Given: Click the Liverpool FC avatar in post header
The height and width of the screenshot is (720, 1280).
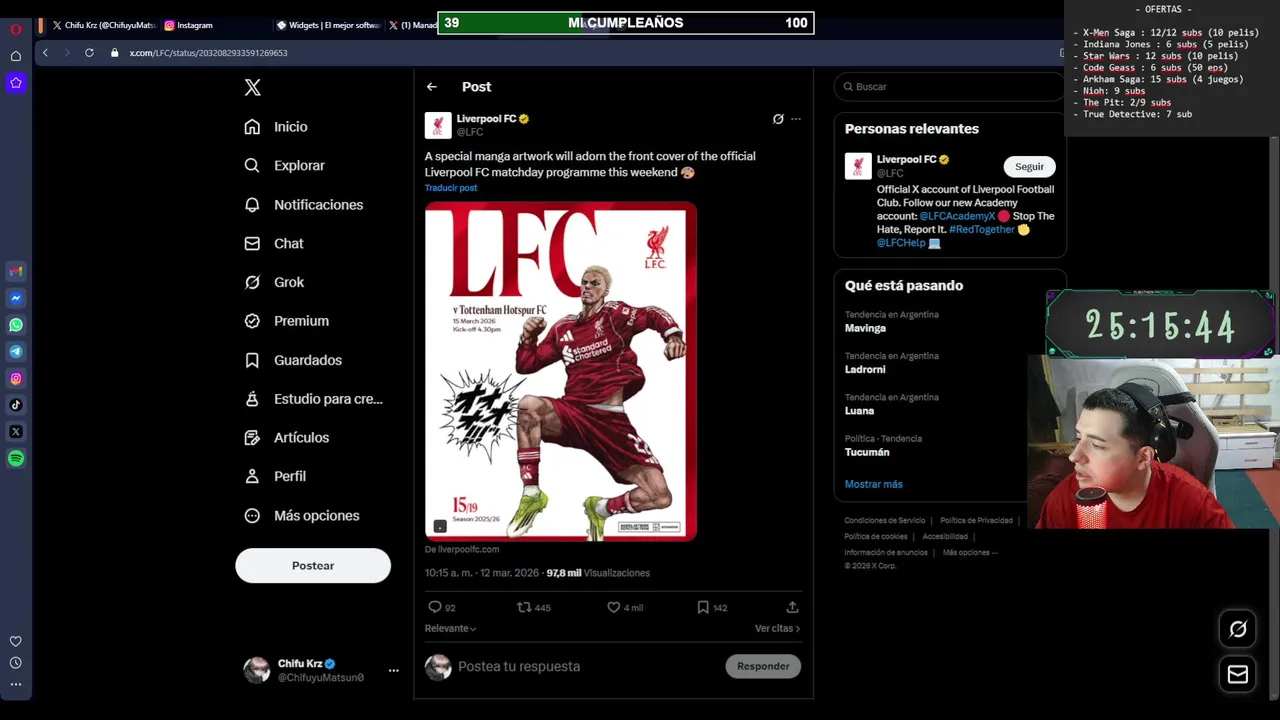Looking at the screenshot, I should [x=438, y=125].
